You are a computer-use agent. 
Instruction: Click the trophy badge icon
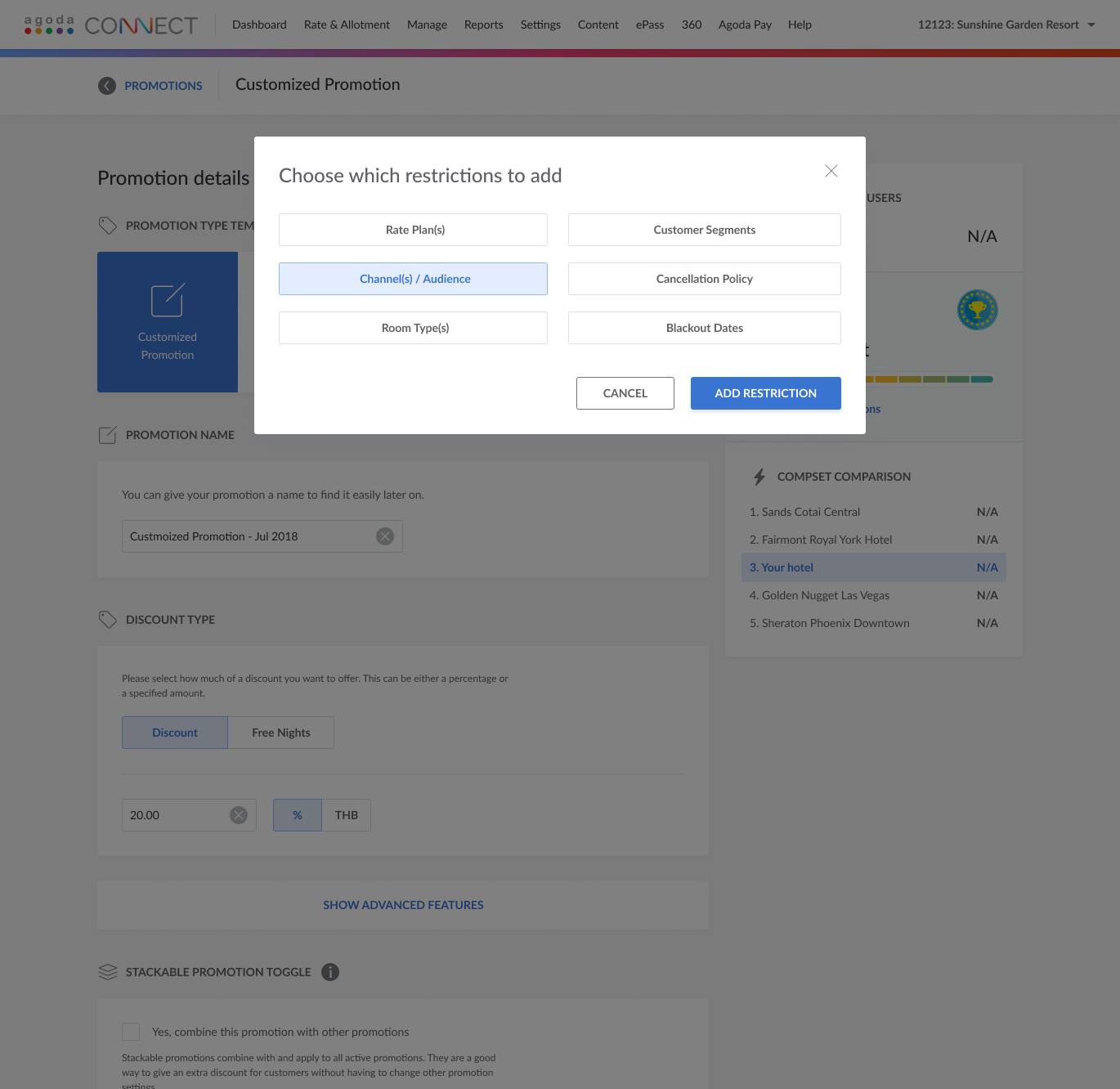[x=977, y=311]
